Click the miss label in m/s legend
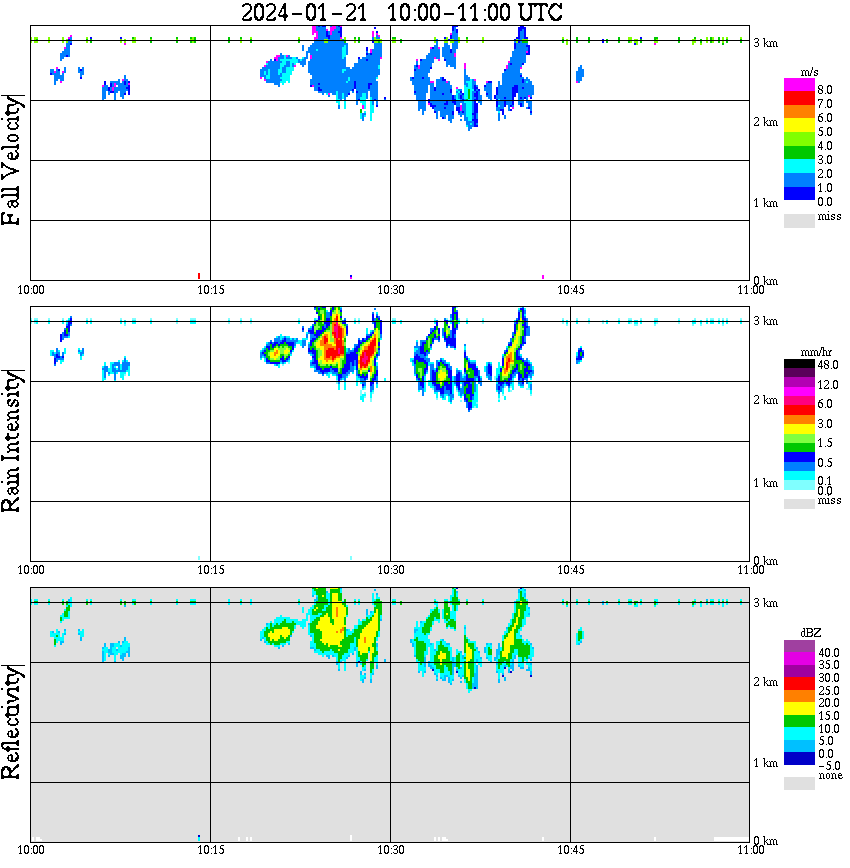The height and width of the screenshot is (868, 850). coord(829,216)
